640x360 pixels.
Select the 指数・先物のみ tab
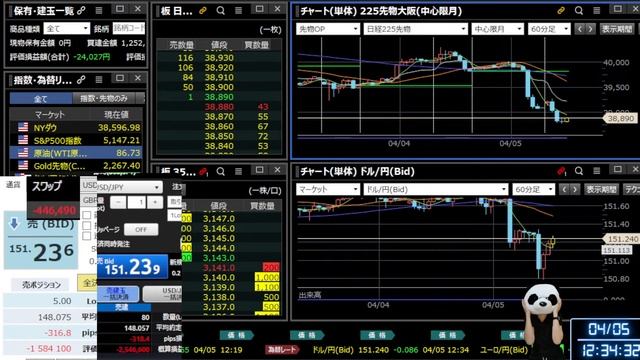104,98
